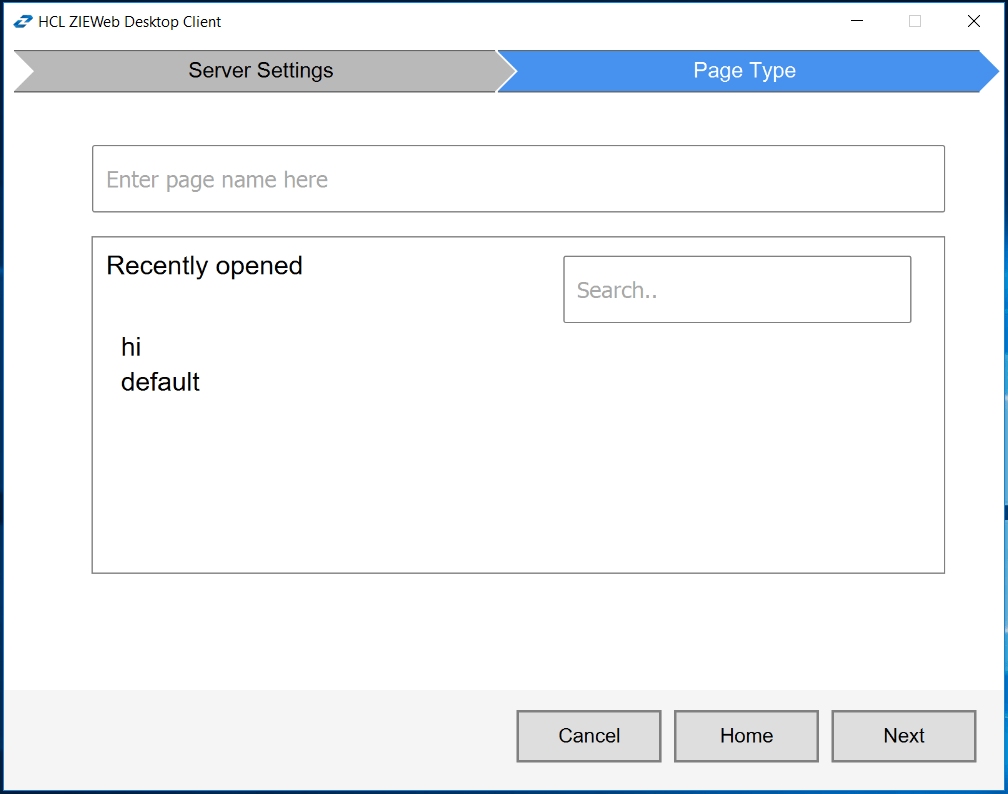Click the Server Settings arrow tail

tap(30, 71)
